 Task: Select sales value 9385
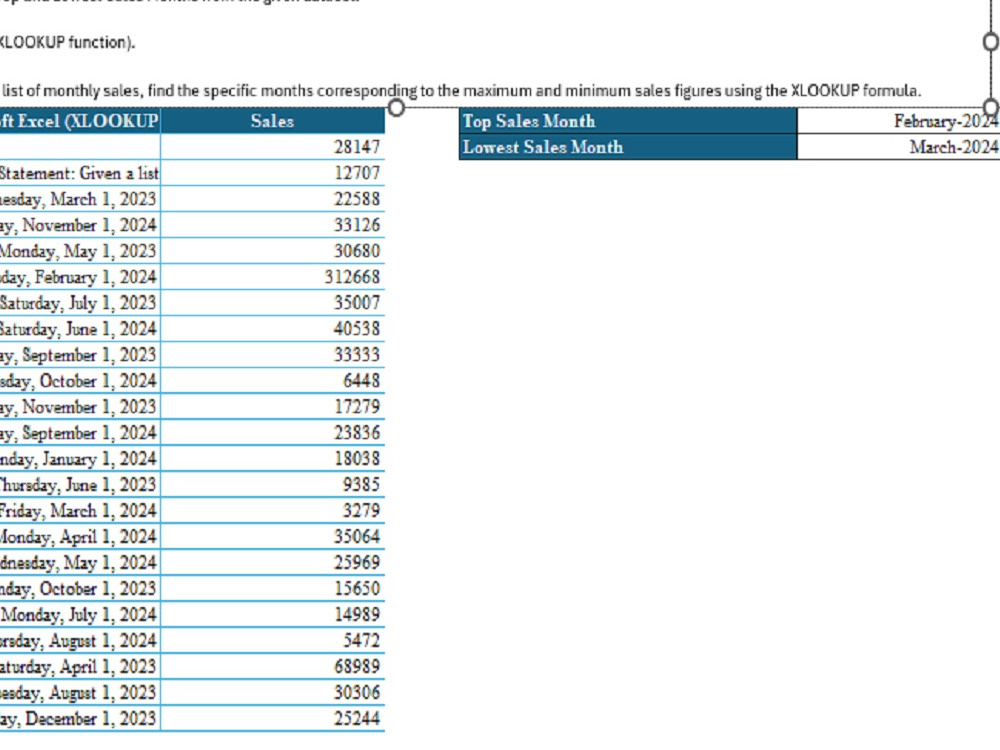tap(272, 485)
